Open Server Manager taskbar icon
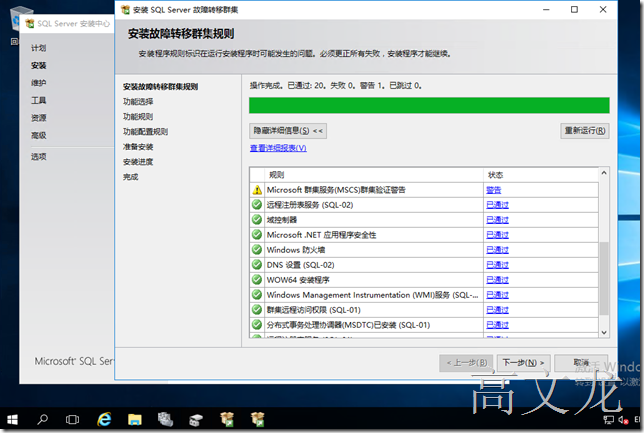Image resolution: width=644 pixels, height=433 pixels. click(166, 419)
